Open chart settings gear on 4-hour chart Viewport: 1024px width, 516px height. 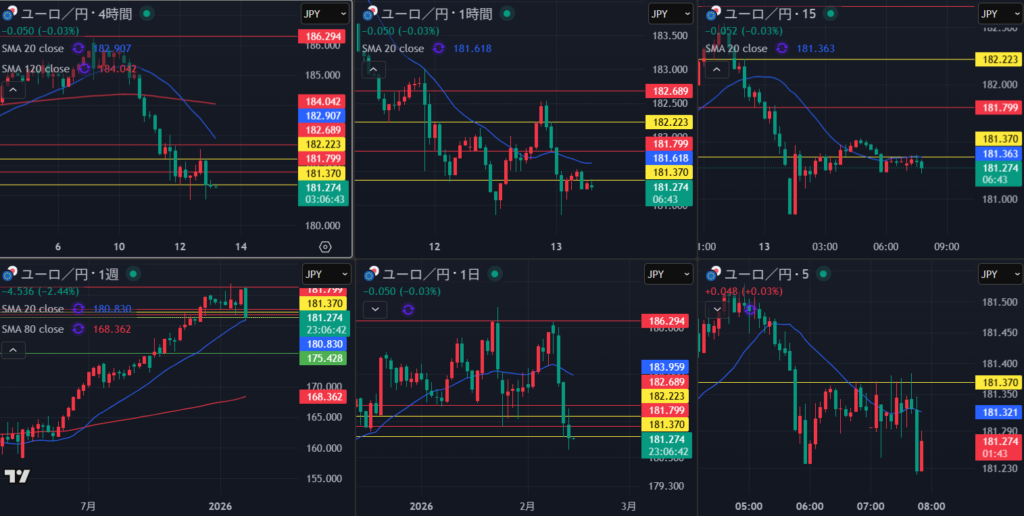coord(325,246)
